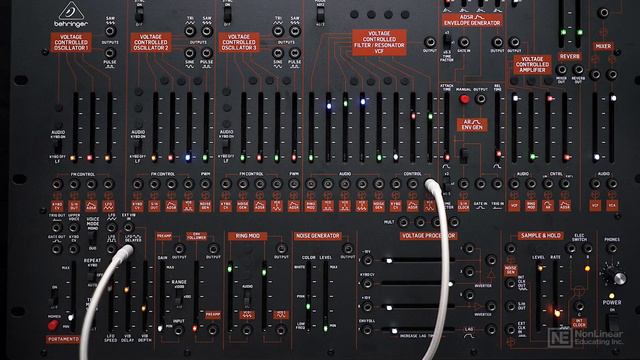Click the Trig Out jack
This screenshot has height=360, width=640.
pos(57,227)
